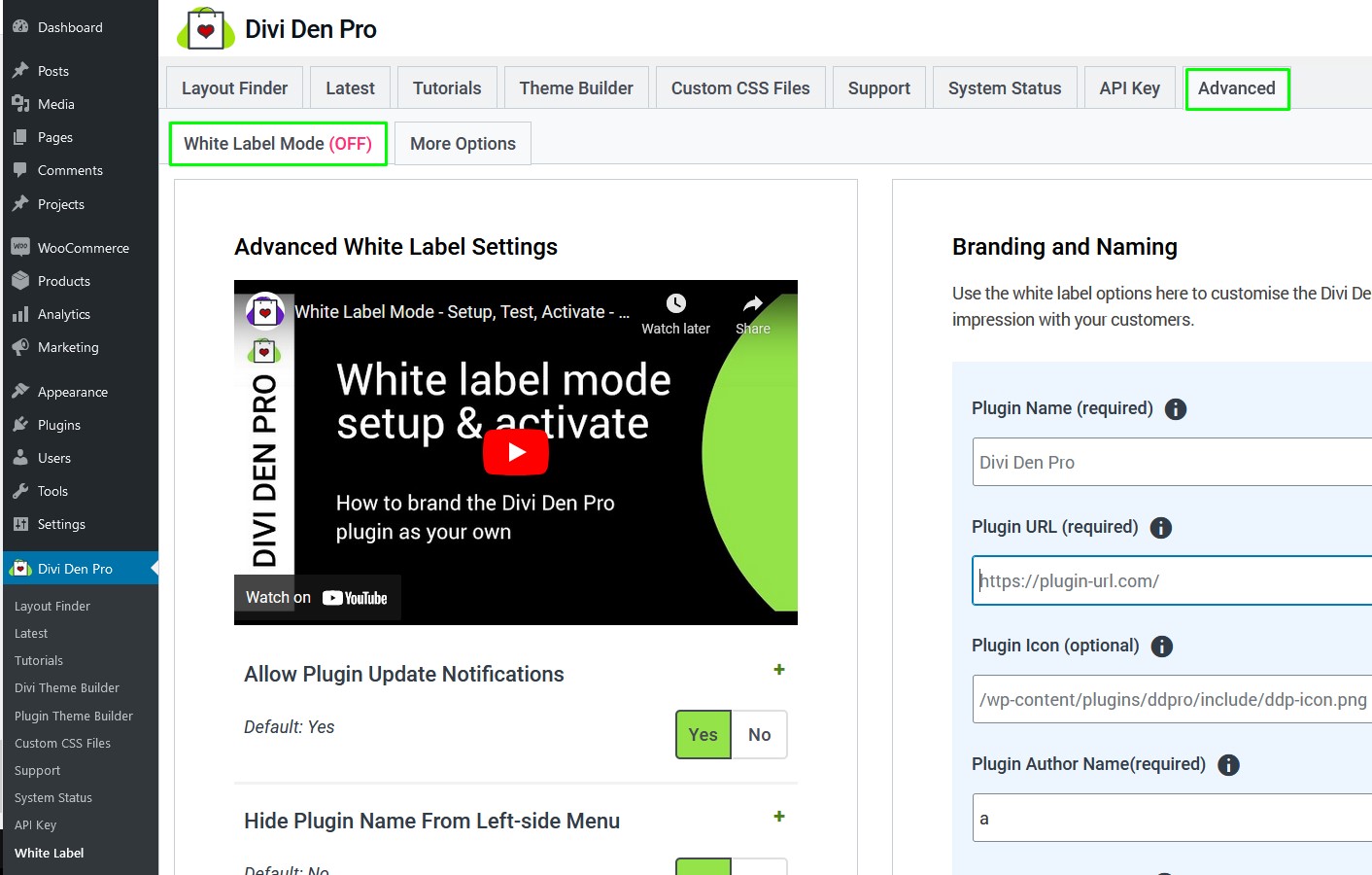Screen dimensions: 1372x875
Task: Open the More Options sub-tab
Action: [x=463, y=144]
